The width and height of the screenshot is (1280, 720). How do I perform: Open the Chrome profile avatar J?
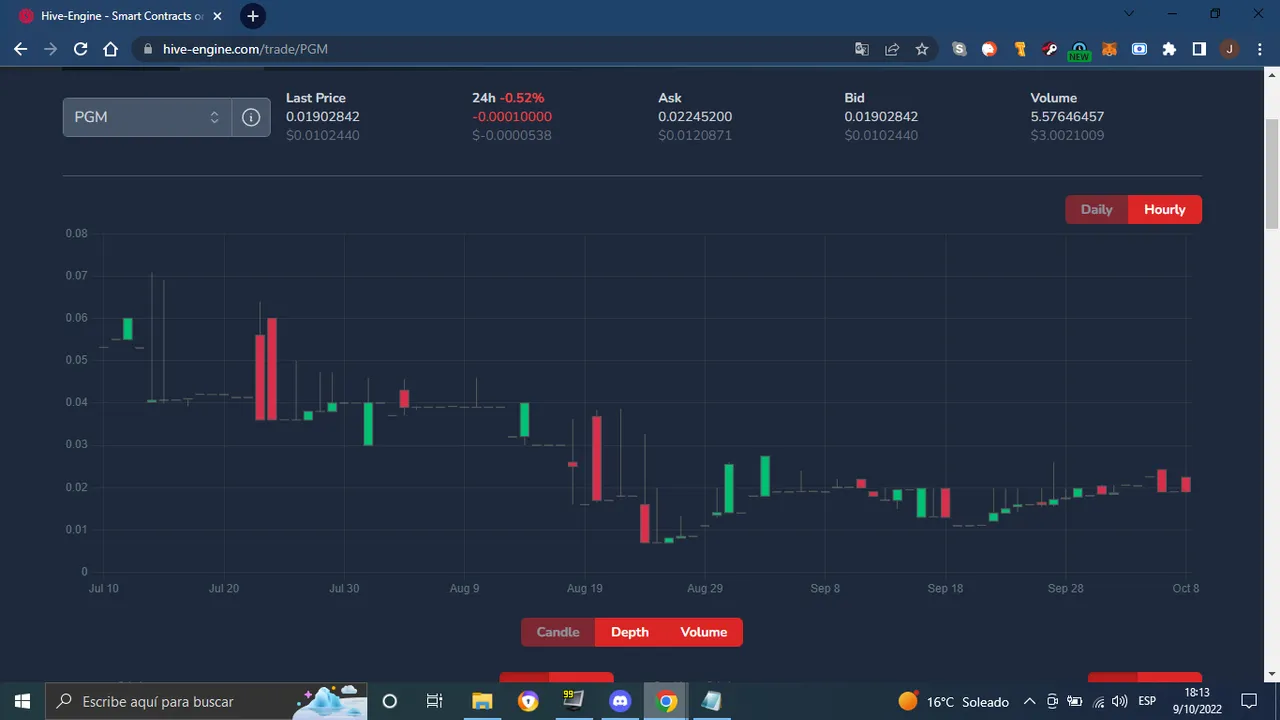coord(1229,49)
